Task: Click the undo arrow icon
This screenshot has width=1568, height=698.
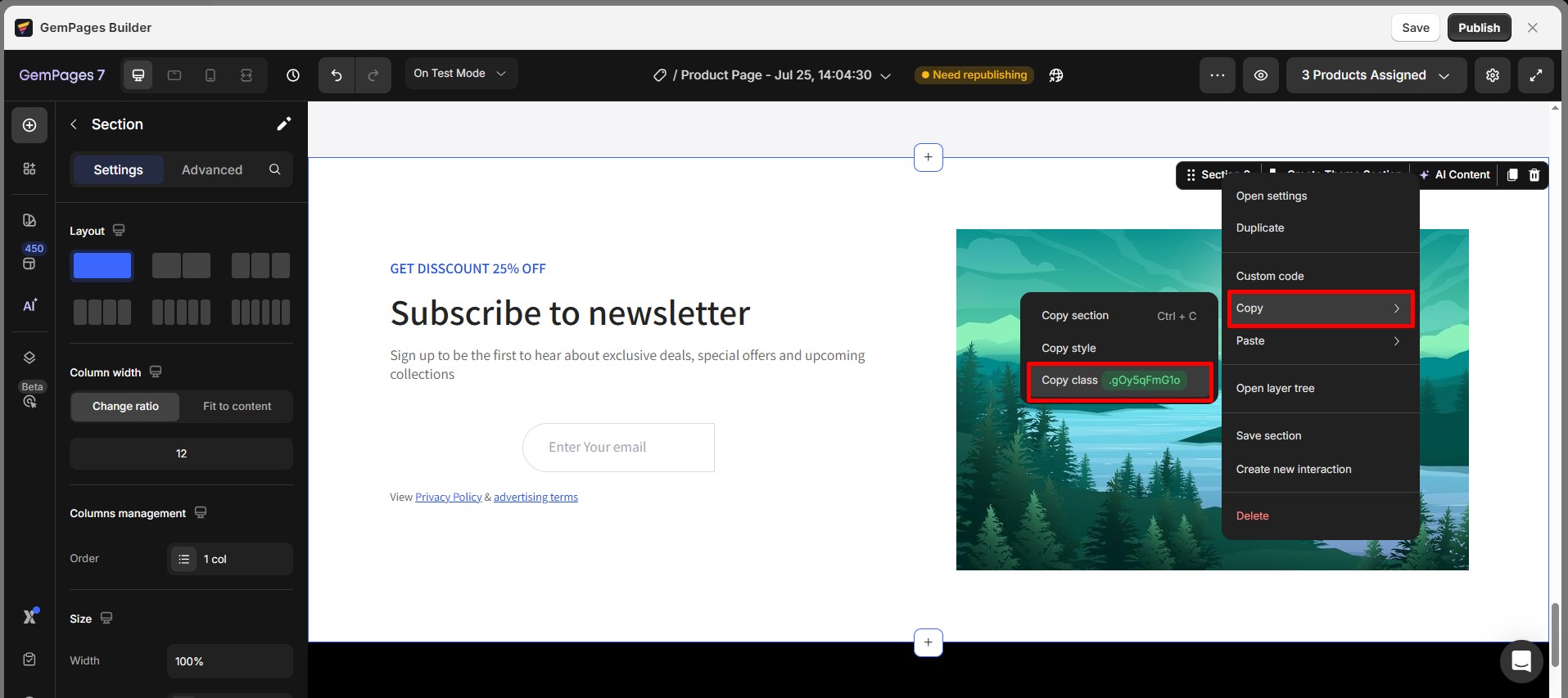Action: pos(337,75)
